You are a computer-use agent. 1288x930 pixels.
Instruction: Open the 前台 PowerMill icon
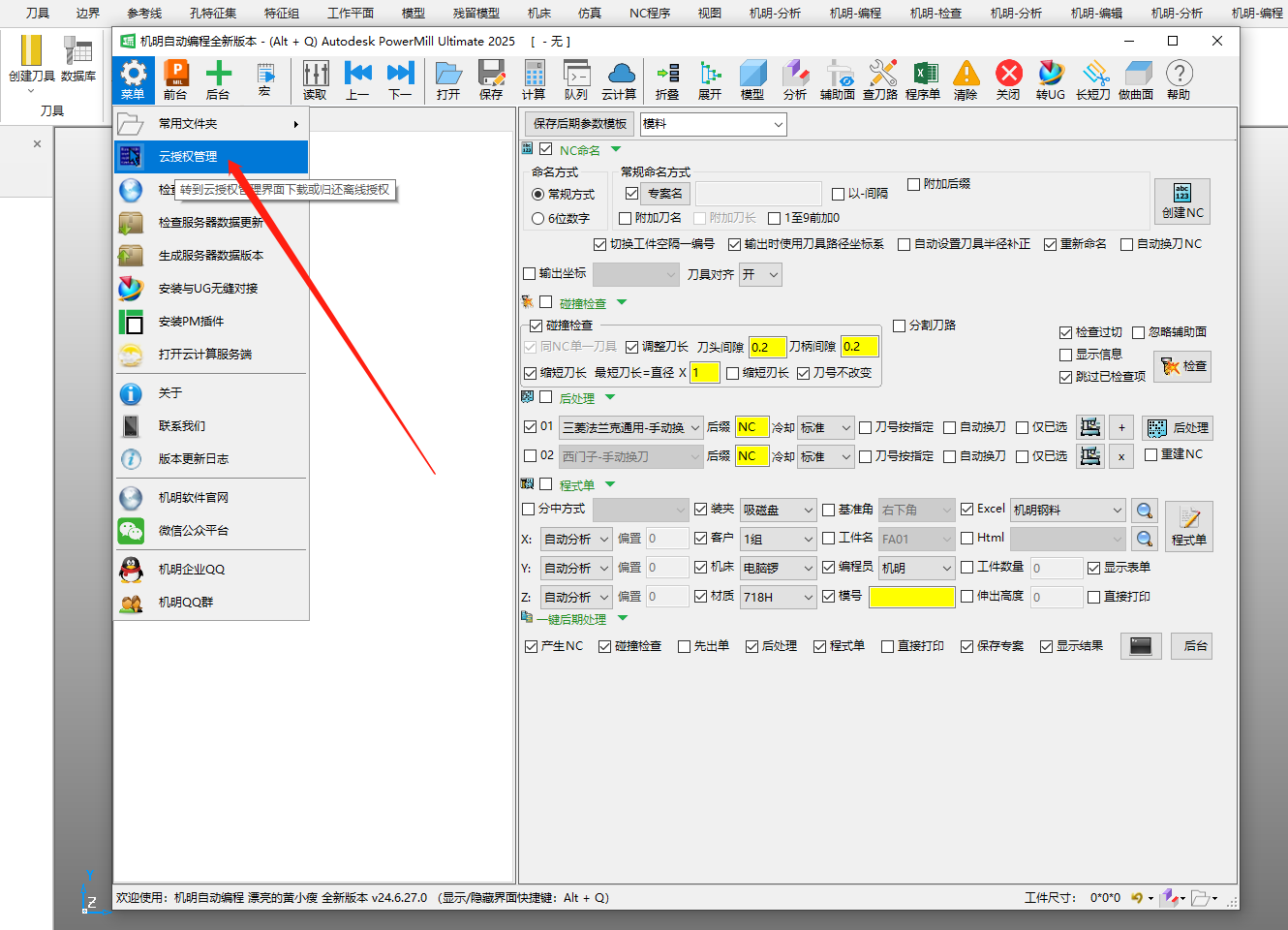tap(175, 79)
